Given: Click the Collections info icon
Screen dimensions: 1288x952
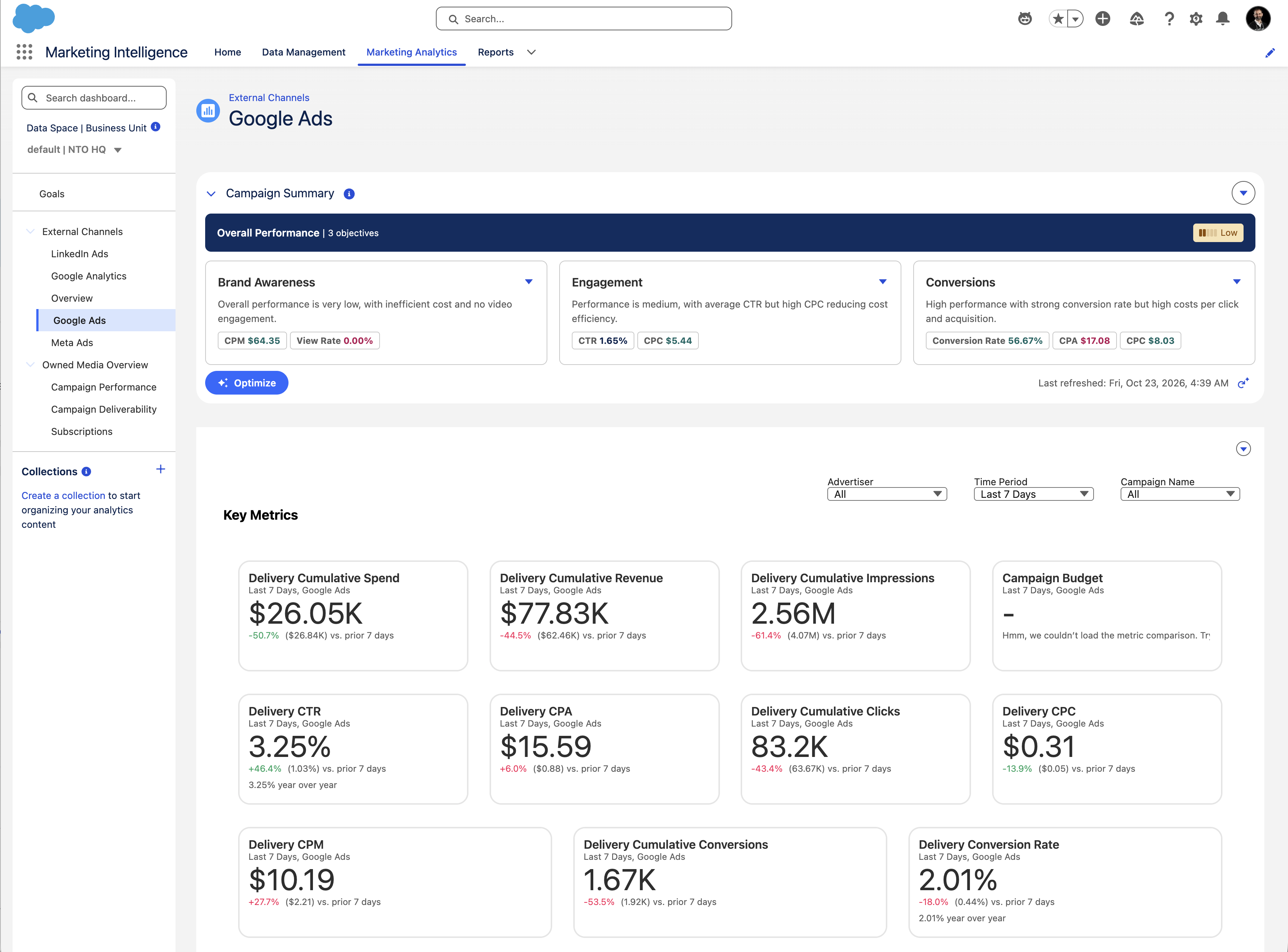Looking at the screenshot, I should click(87, 472).
